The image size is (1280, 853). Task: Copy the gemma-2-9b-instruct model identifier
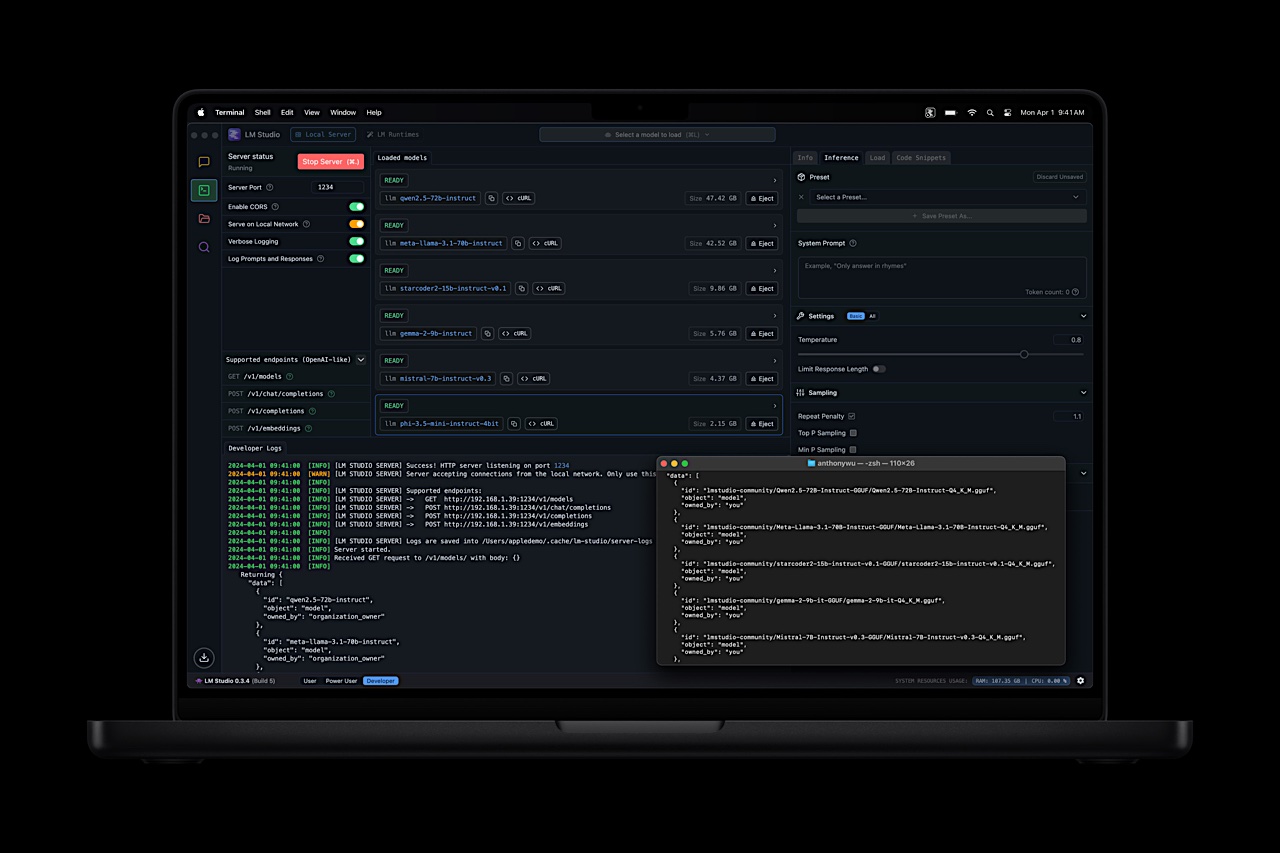487,333
